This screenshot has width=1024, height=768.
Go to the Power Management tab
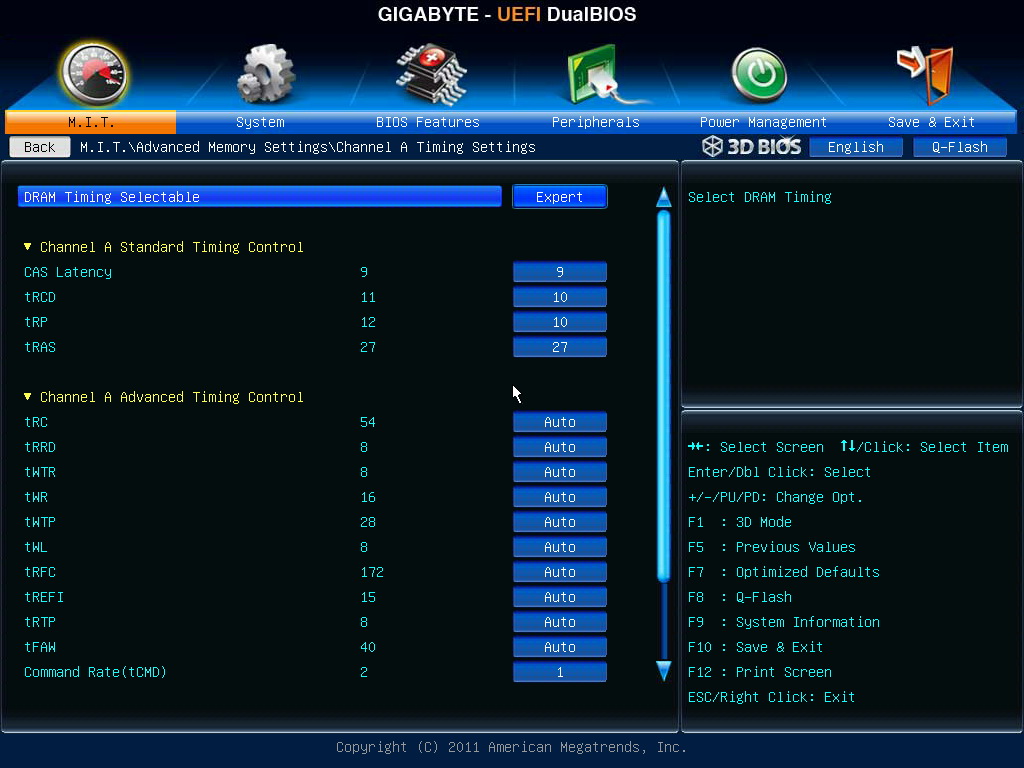click(763, 122)
